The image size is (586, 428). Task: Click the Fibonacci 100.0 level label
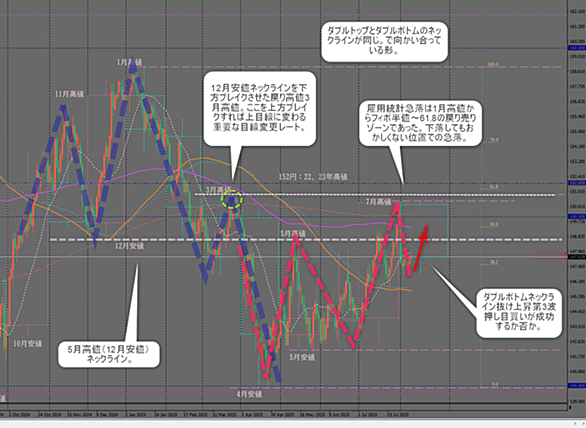point(493,65)
